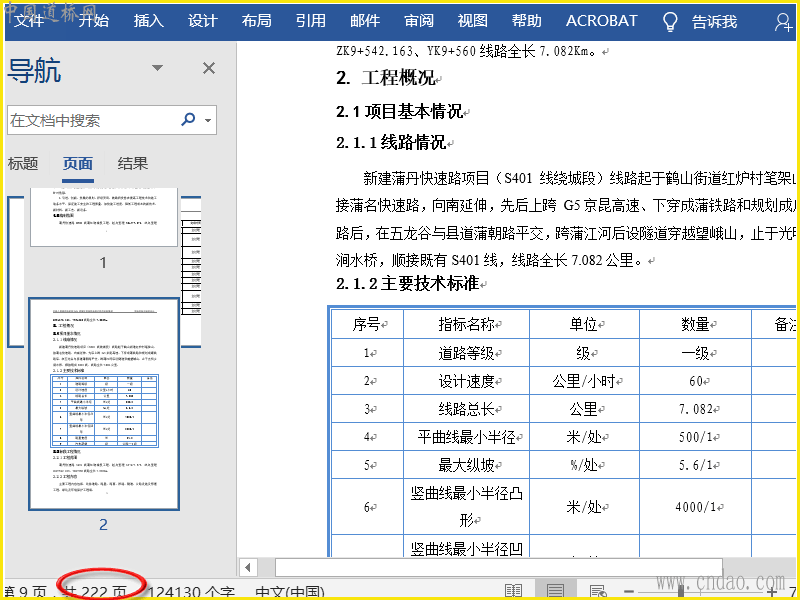Switch to Print Layout view icon

[x=555, y=591]
